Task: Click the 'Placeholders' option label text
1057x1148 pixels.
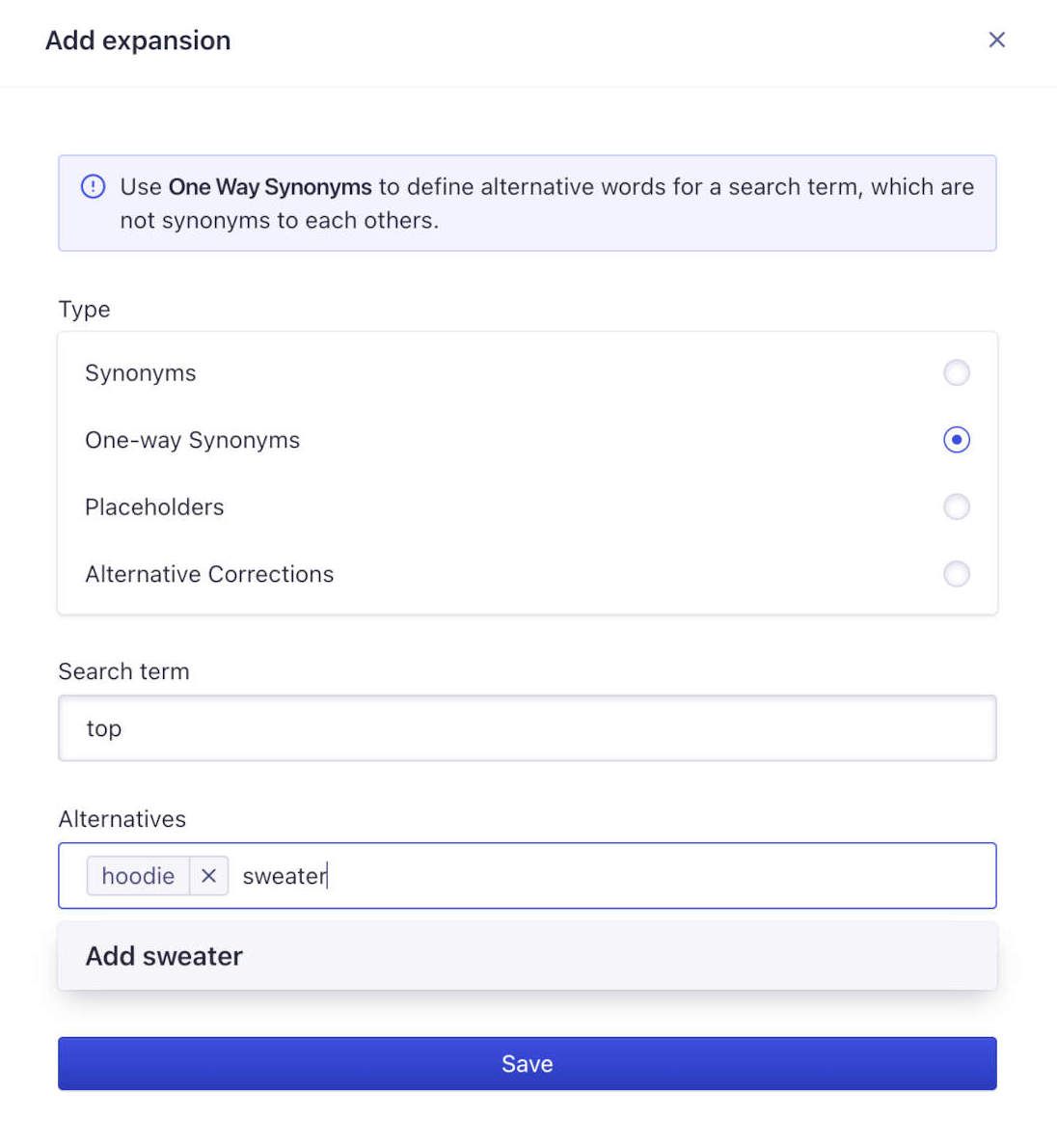Action: [x=154, y=506]
